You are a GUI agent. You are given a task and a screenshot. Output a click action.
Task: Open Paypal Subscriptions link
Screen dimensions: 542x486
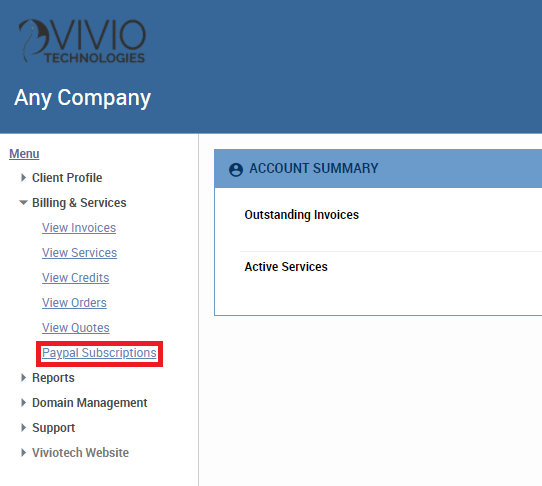click(99, 353)
